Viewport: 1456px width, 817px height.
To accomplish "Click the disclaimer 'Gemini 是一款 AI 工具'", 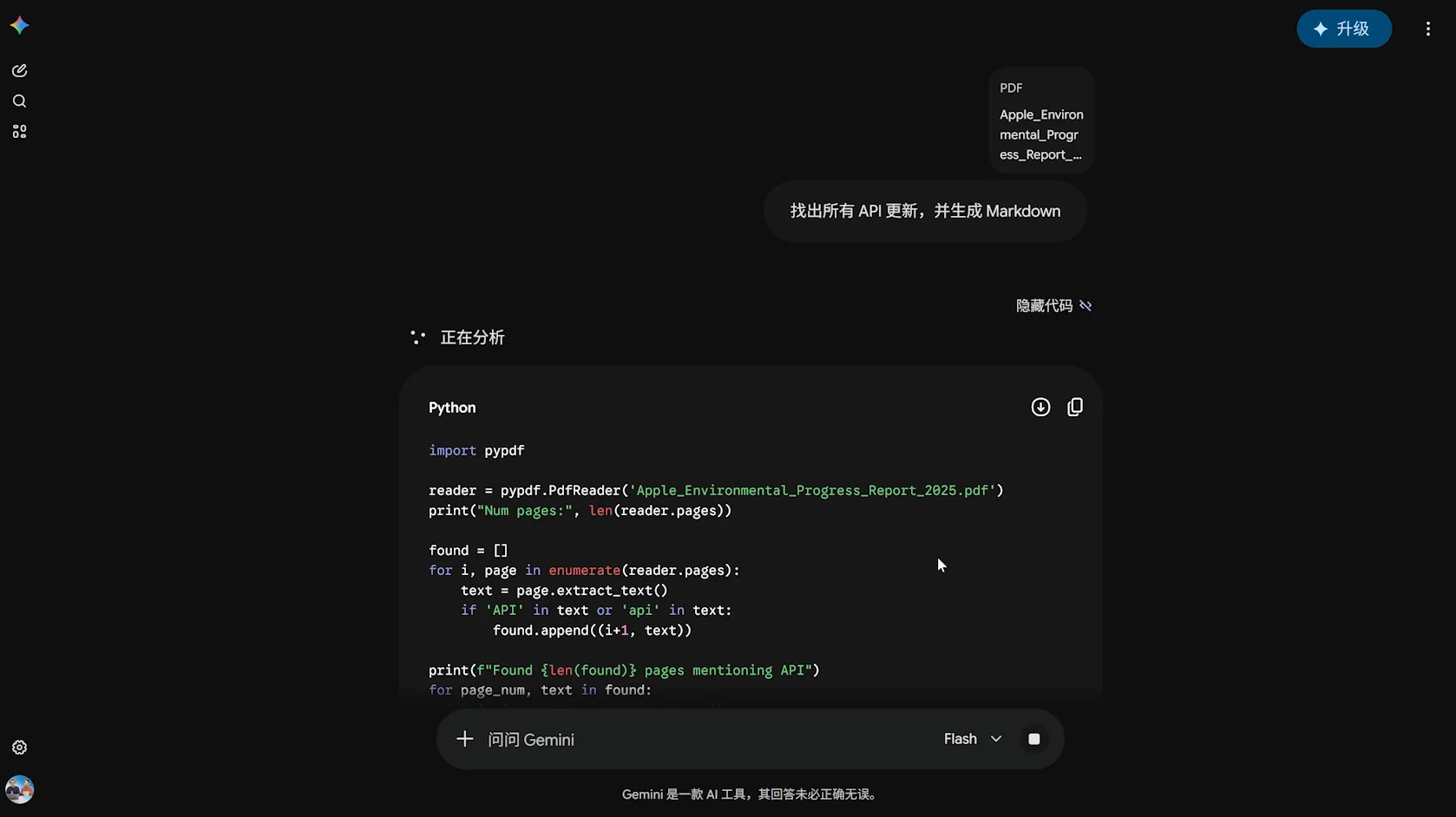I will 751,794.
